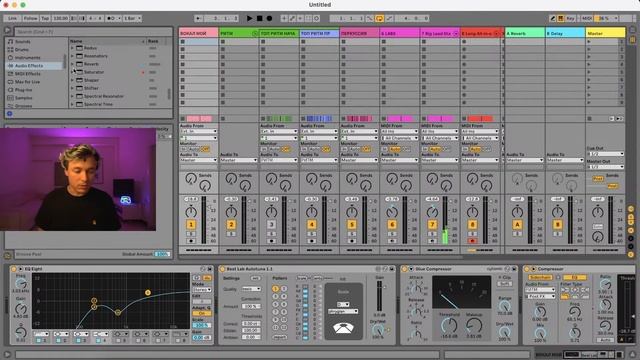Turn off Glue Compressor device activator

tap(404, 269)
